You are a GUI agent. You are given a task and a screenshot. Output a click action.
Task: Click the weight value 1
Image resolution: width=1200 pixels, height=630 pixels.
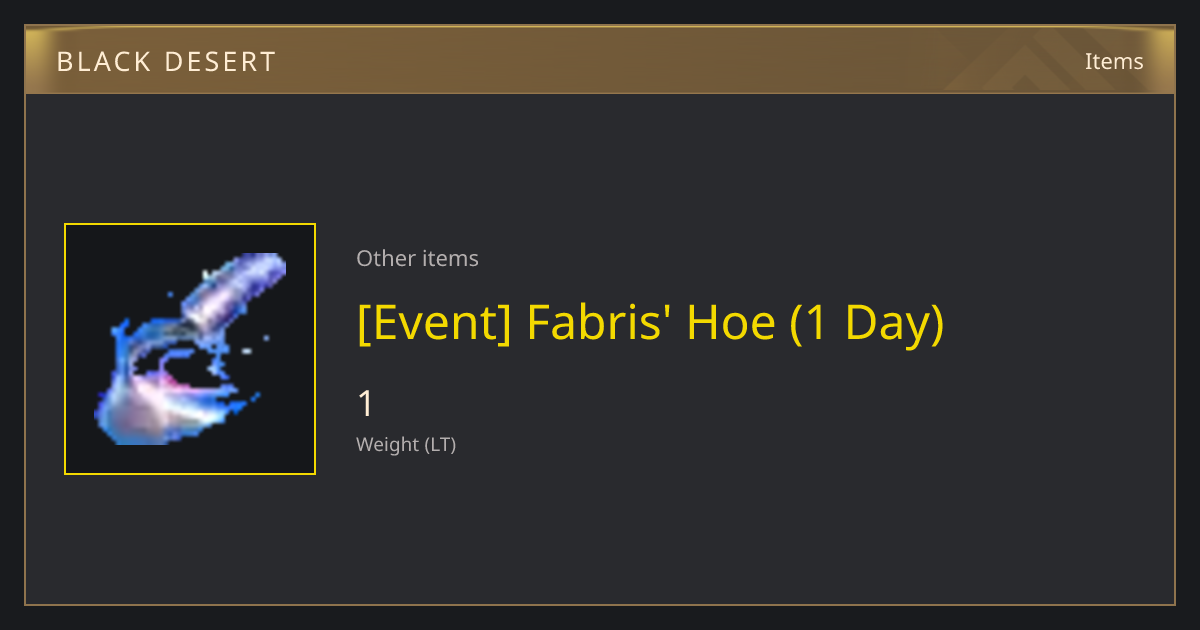tap(366, 404)
